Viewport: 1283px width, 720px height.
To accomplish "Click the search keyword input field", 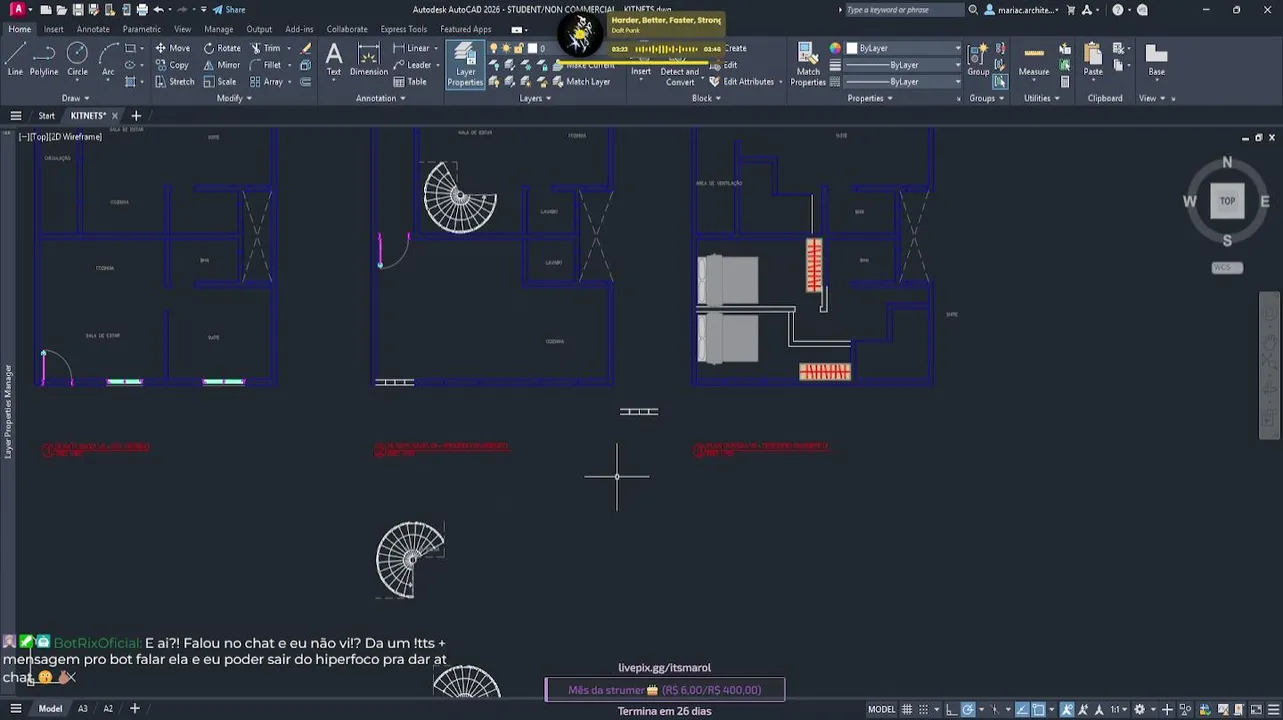I will point(903,10).
